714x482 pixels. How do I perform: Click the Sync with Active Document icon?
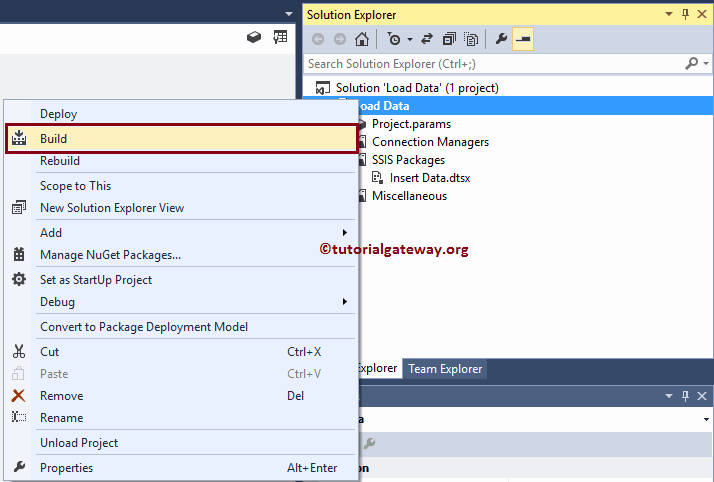(427, 39)
